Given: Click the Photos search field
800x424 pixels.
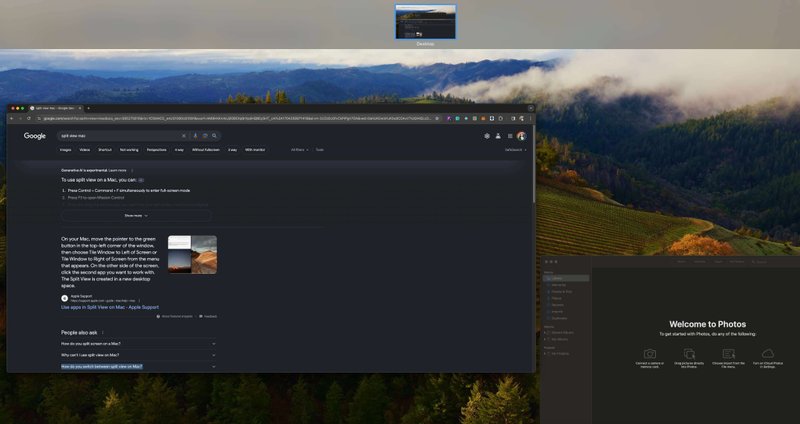Looking at the screenshot, I should coord(773,262).
